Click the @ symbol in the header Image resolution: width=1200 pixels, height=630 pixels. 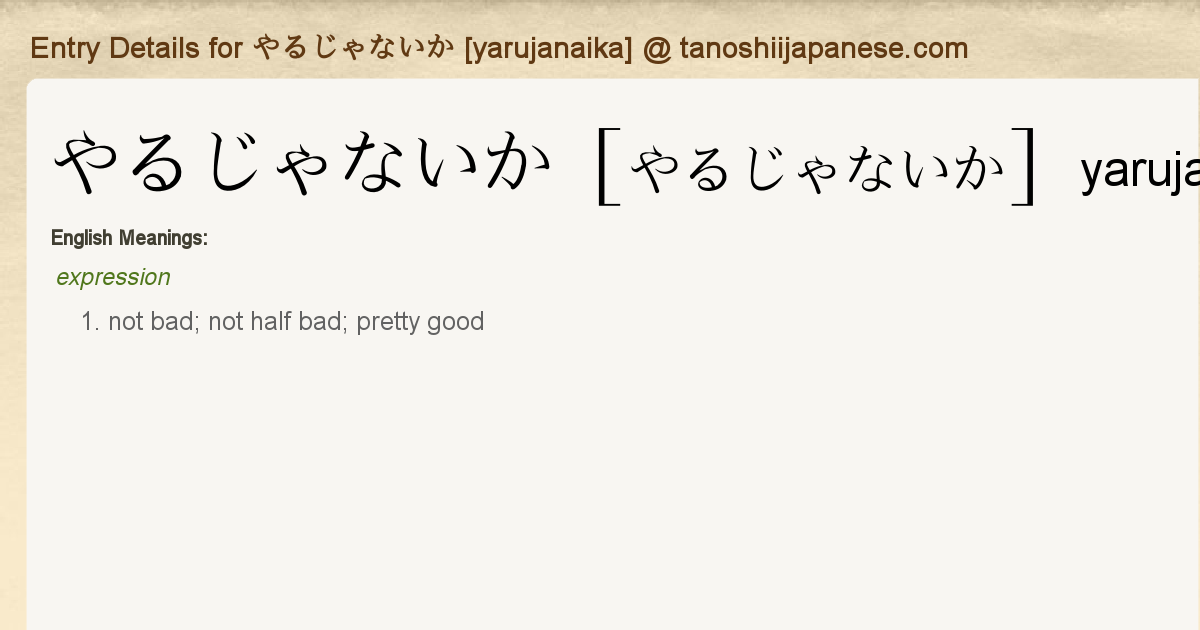(x=657, y=48)
